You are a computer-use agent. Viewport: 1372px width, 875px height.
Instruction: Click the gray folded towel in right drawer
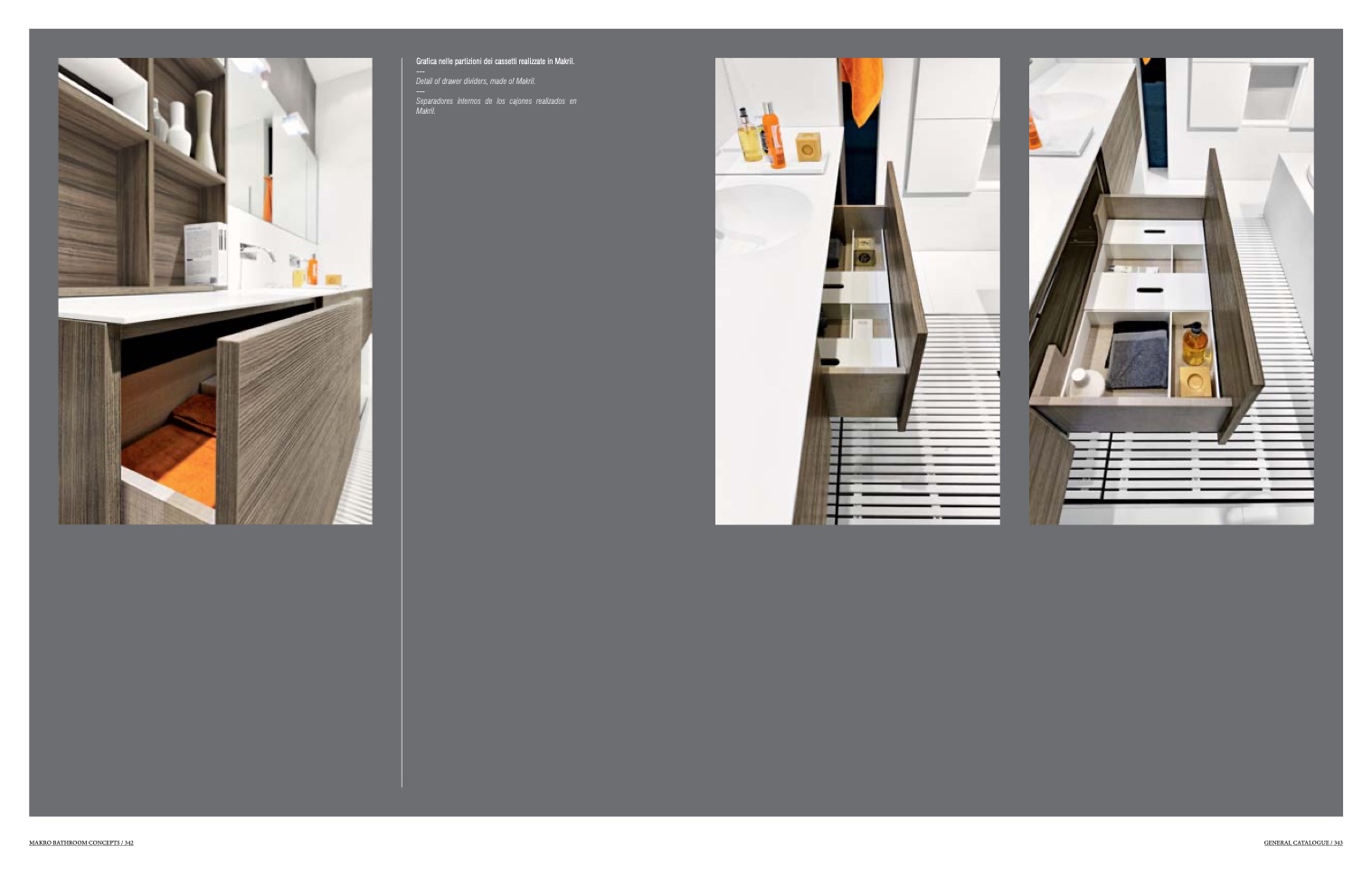1138,355
